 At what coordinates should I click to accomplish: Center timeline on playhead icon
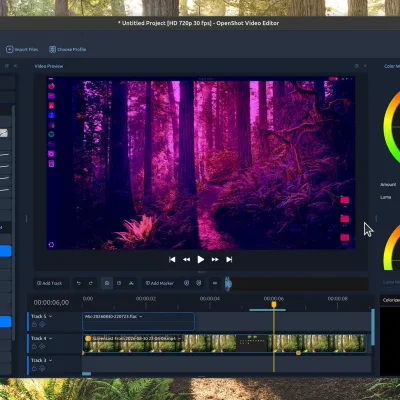click(215, 283)
